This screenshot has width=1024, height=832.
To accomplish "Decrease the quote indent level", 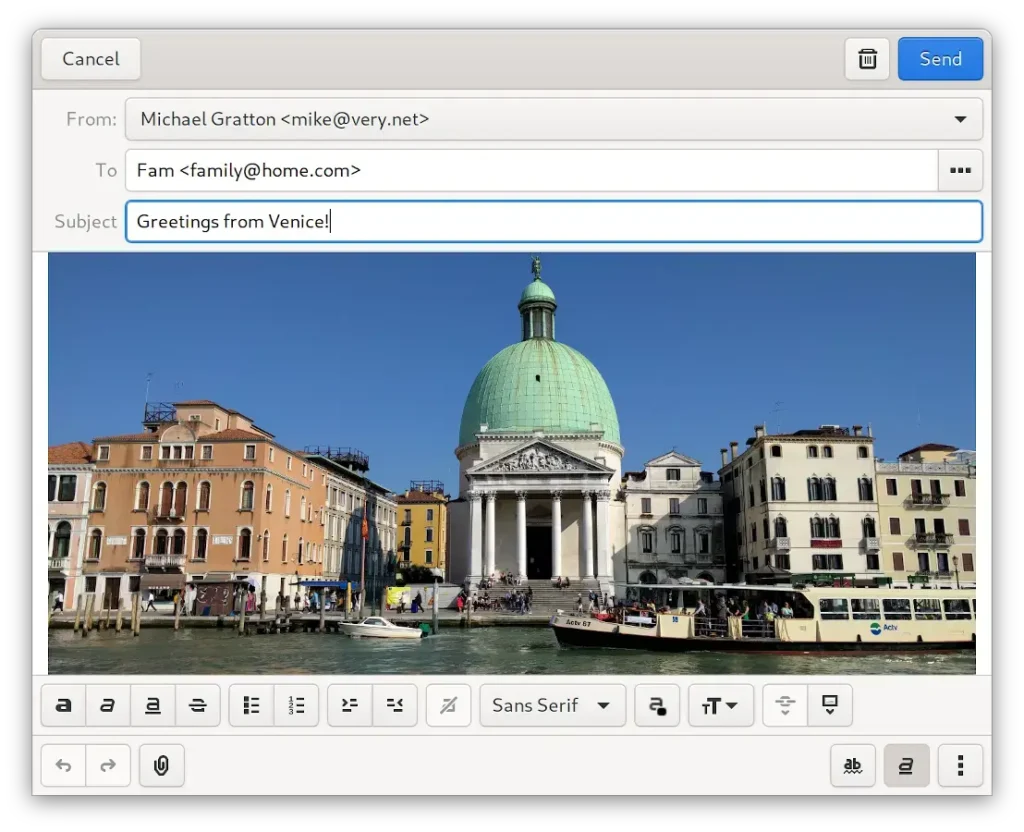I will 394,705.
